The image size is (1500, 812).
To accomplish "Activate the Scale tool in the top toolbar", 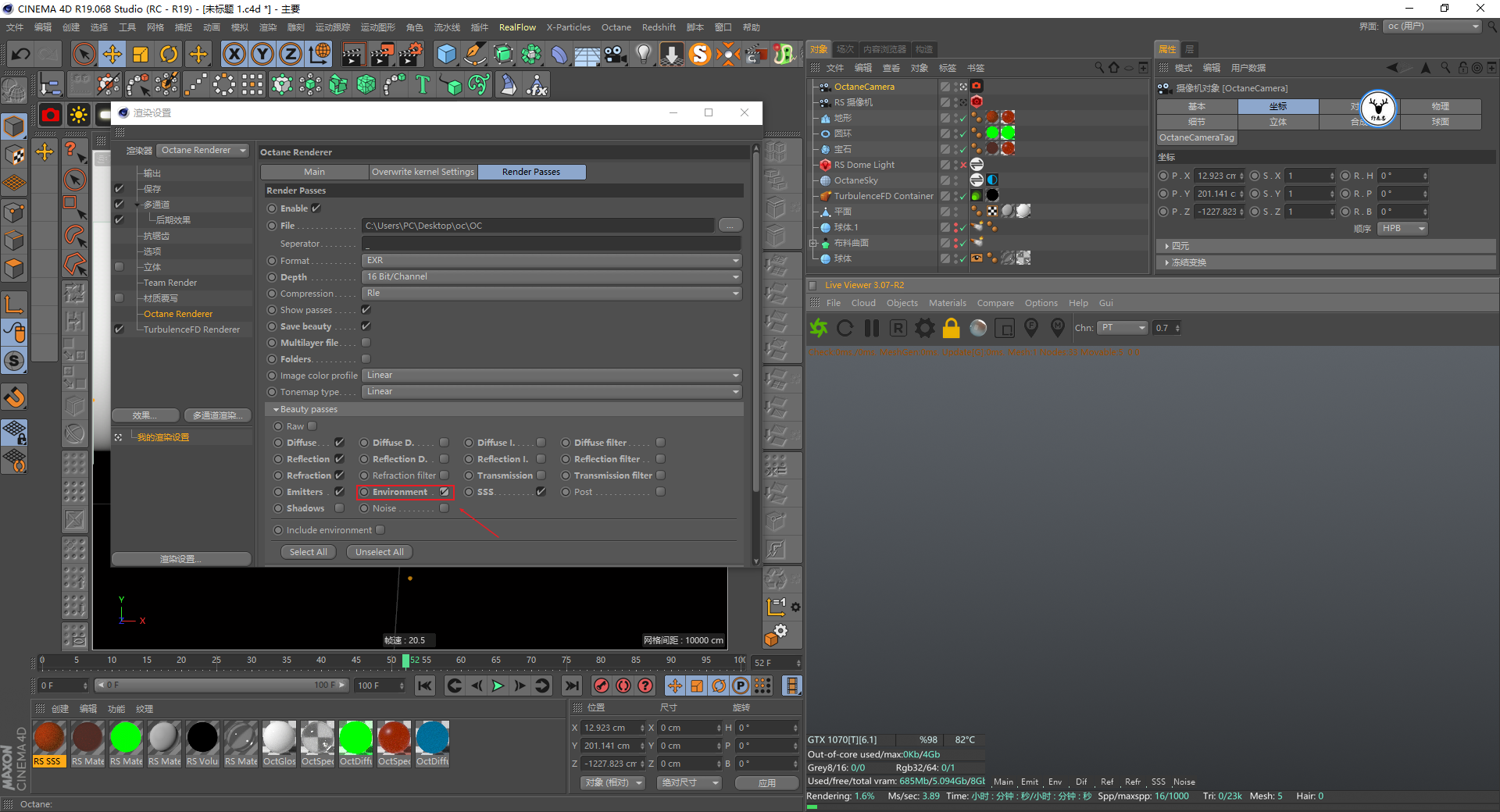I will click(x=141, y=54).
